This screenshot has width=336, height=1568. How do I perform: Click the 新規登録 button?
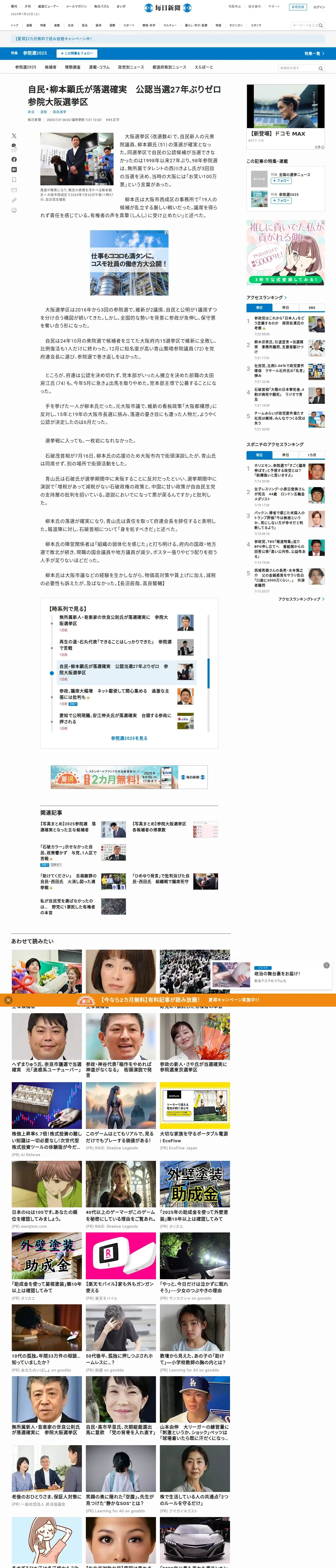pyautogui.click(x=298, y=7)
